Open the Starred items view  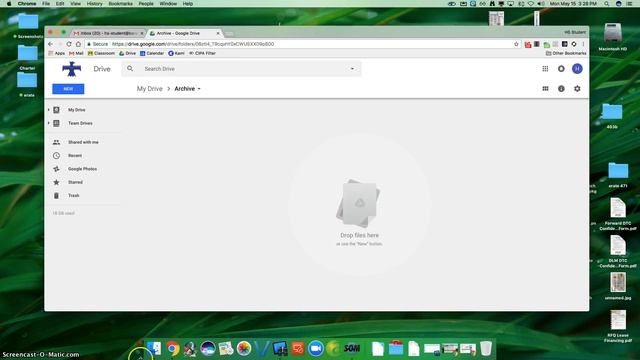pyautogui.click(x=76, y=182)
